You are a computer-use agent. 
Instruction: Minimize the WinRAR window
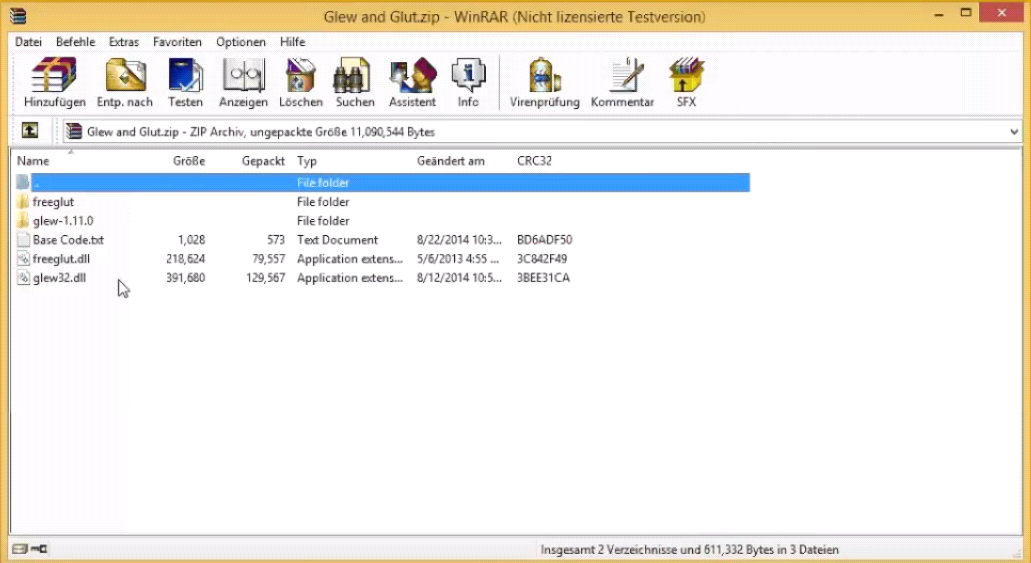pos(939,13)
